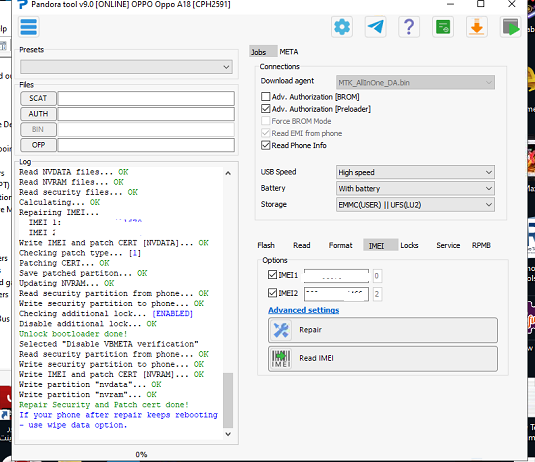This screenshot has height=462, width=535.
Task: Click the barcode icon on Read IMEI button
Action: 281,359
